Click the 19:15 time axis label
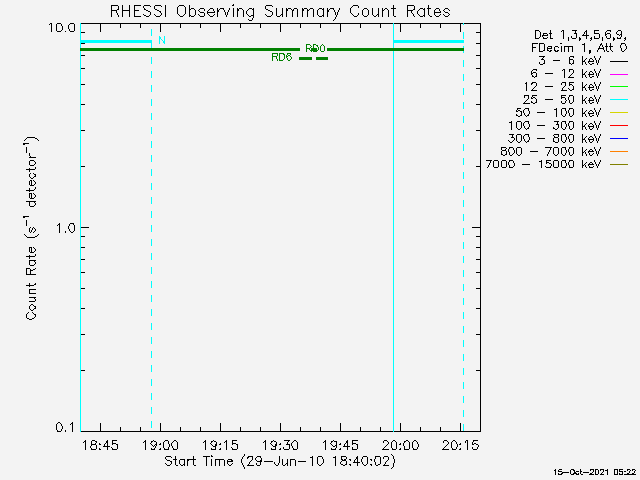 coord(220,445)
